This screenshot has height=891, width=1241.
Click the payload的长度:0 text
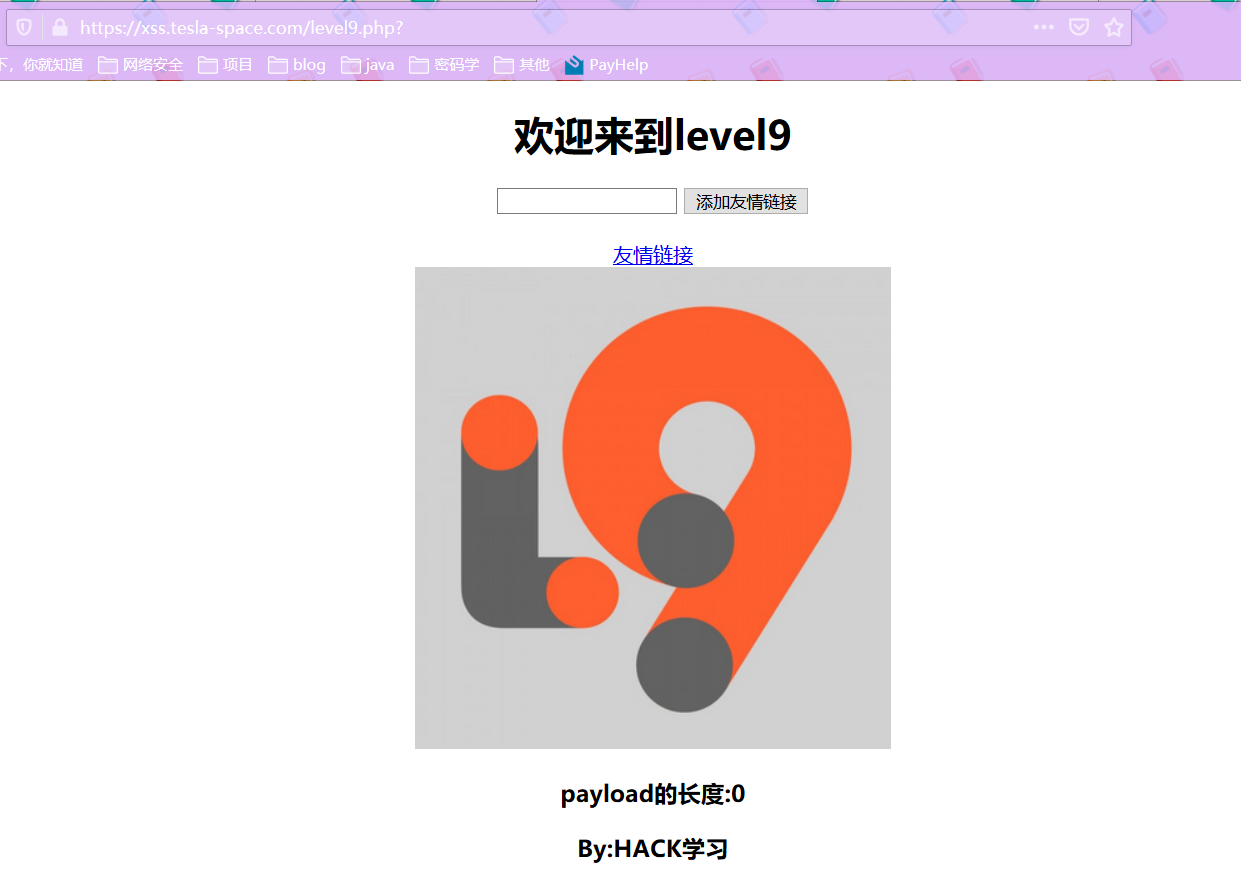pos(653,795)
